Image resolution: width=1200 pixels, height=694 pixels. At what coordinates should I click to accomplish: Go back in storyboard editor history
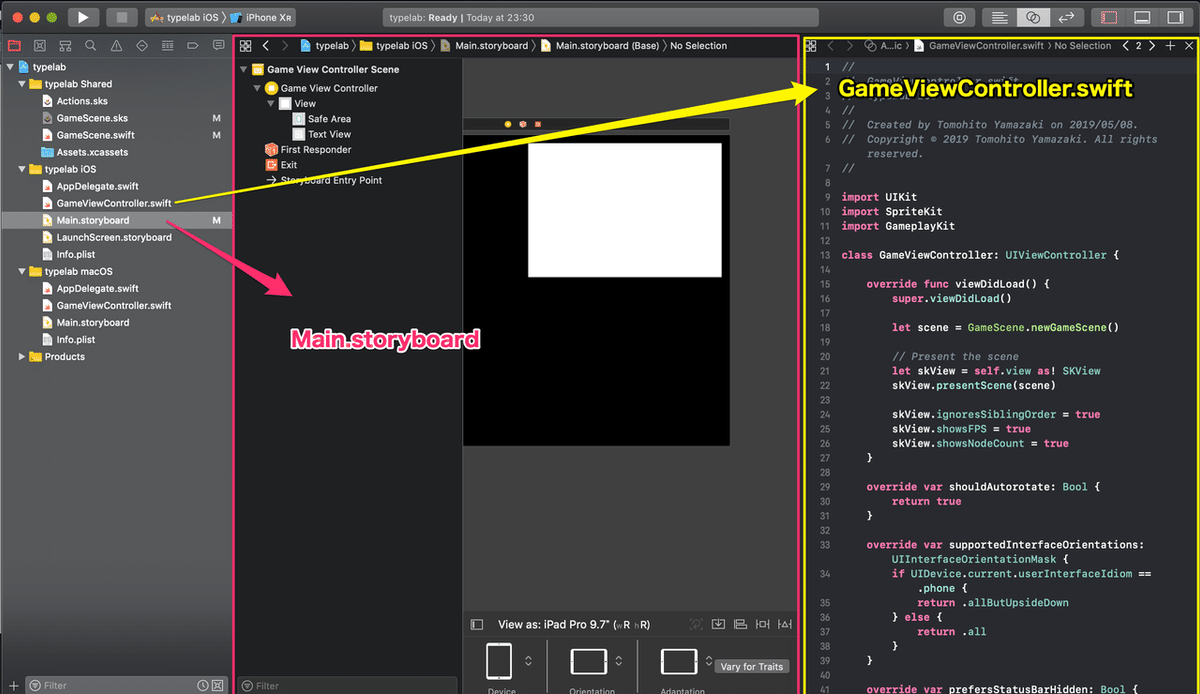(x=266, y=46)
